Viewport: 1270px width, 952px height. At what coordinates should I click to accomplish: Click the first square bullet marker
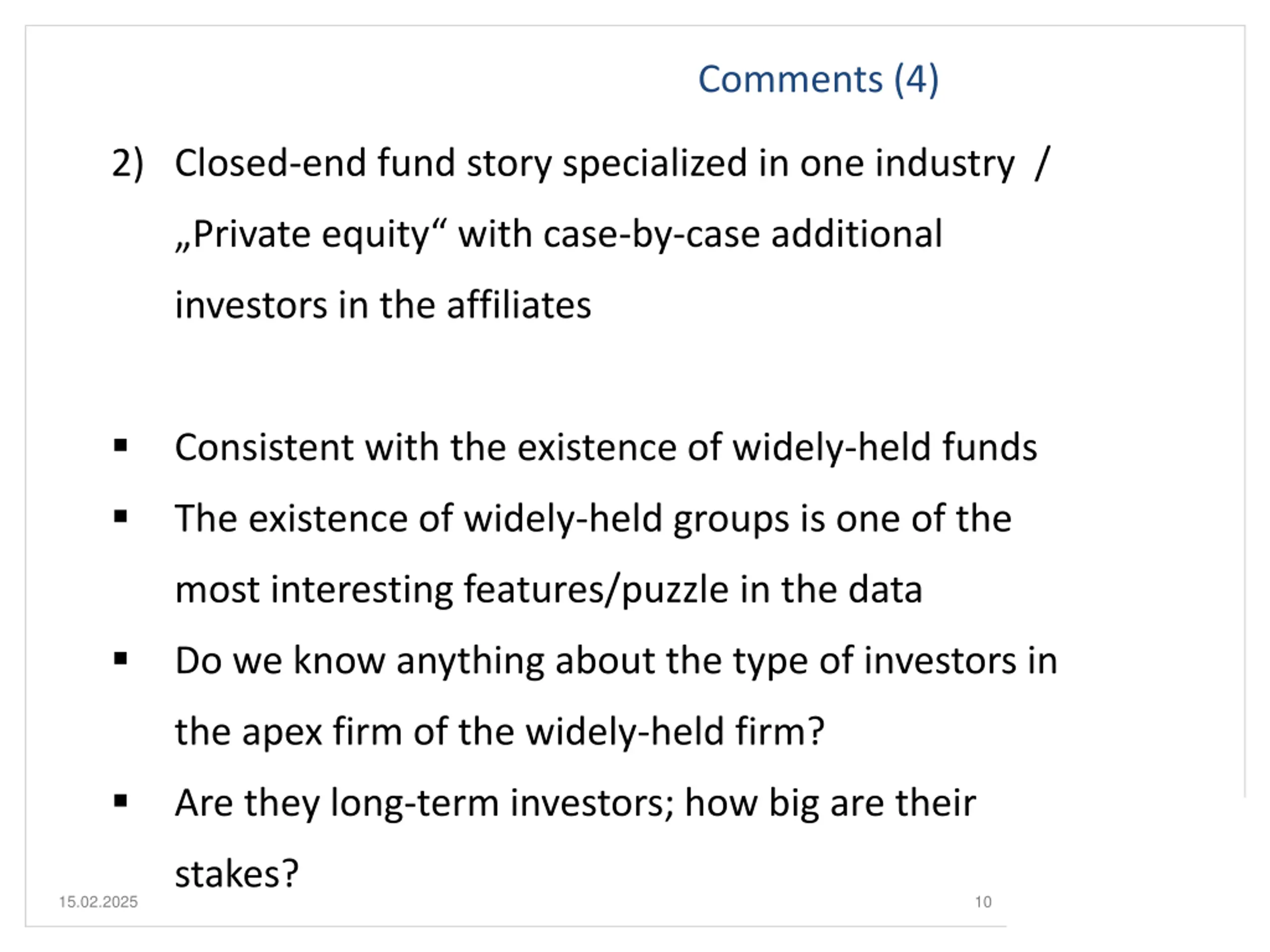coord(121,445)
